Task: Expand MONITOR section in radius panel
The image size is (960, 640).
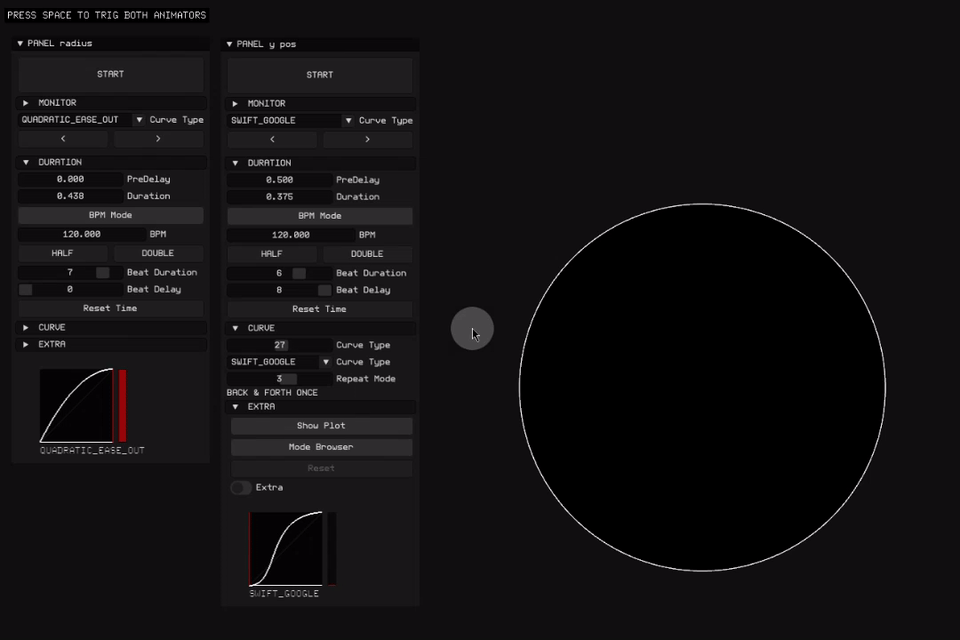Action: [112, 103]
